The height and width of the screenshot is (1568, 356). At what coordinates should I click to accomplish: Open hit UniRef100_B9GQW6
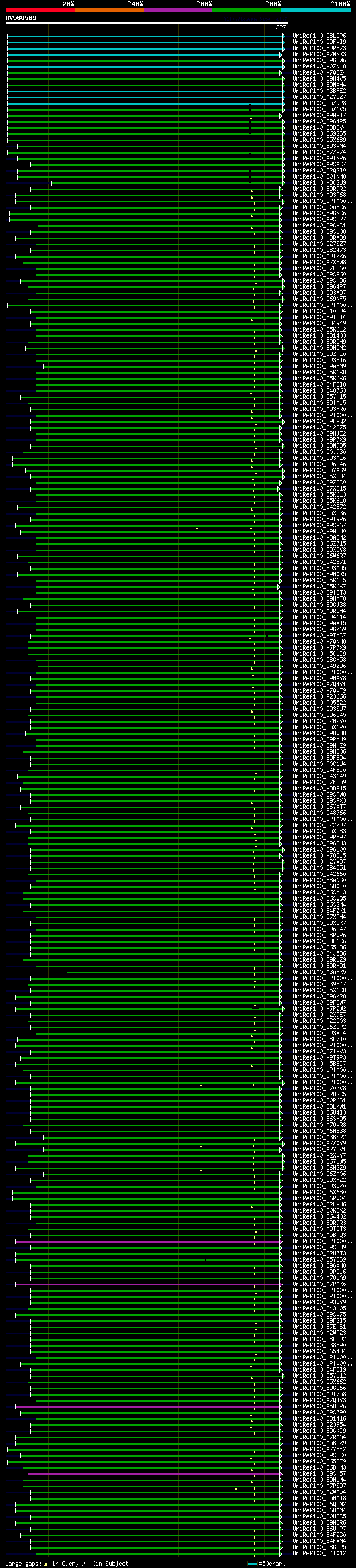pyautogui.click(x=319, y=60)
